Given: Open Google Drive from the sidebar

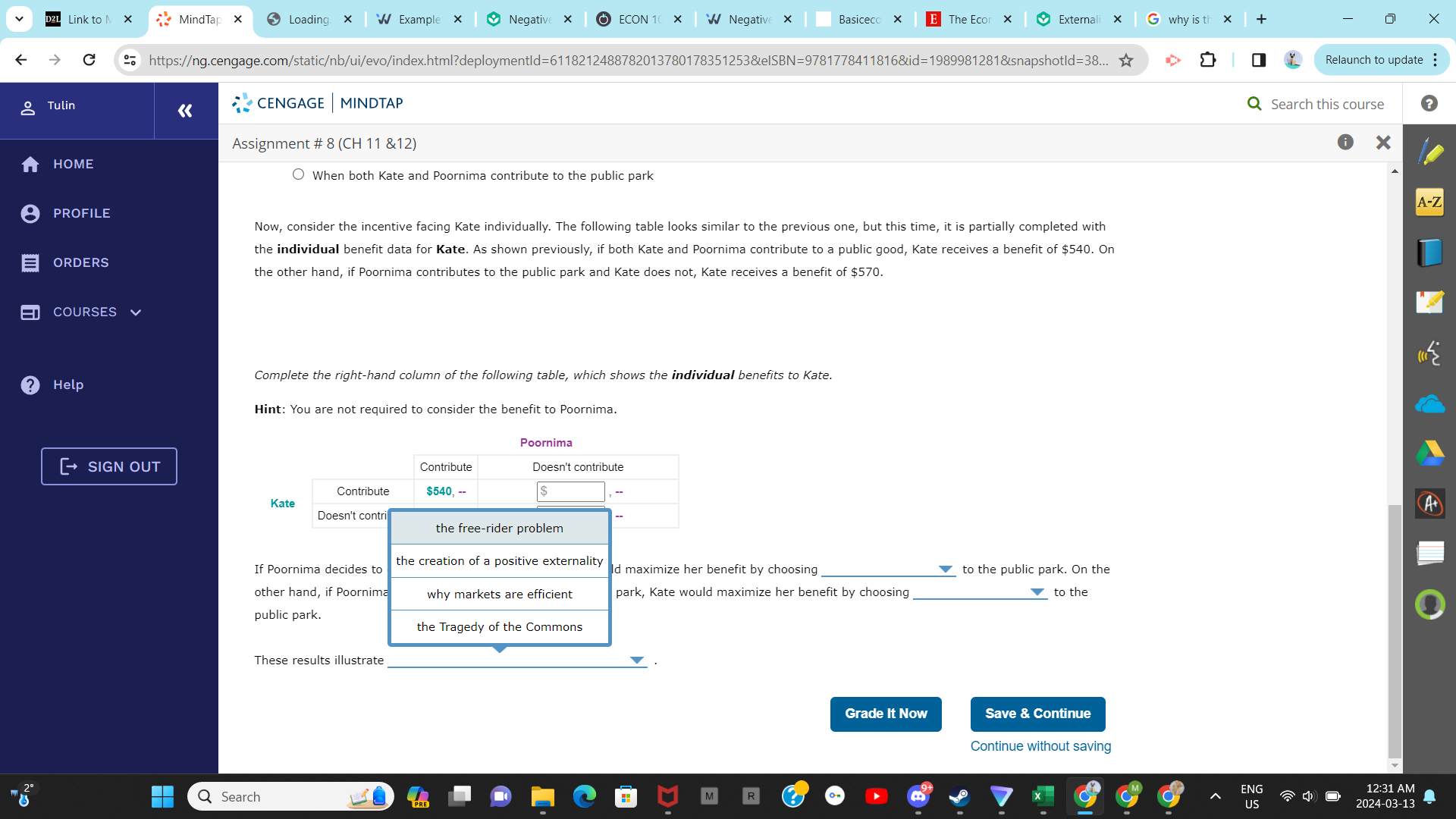Looking at the screenshot, I should point(1430,453).
